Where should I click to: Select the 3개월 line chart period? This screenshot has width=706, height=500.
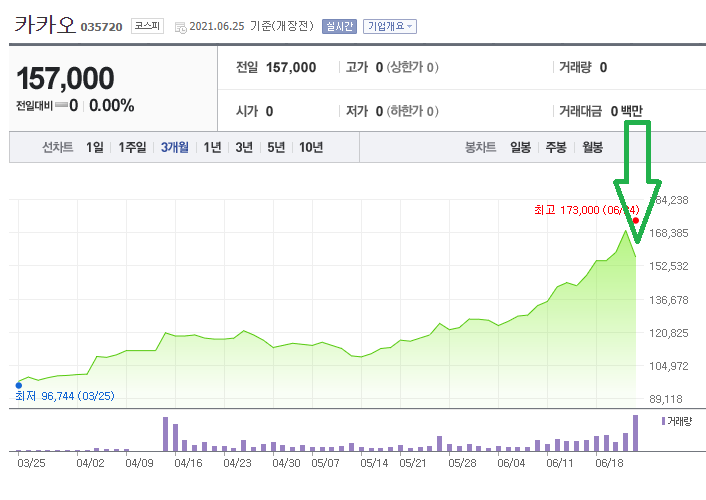pos(175,147)
